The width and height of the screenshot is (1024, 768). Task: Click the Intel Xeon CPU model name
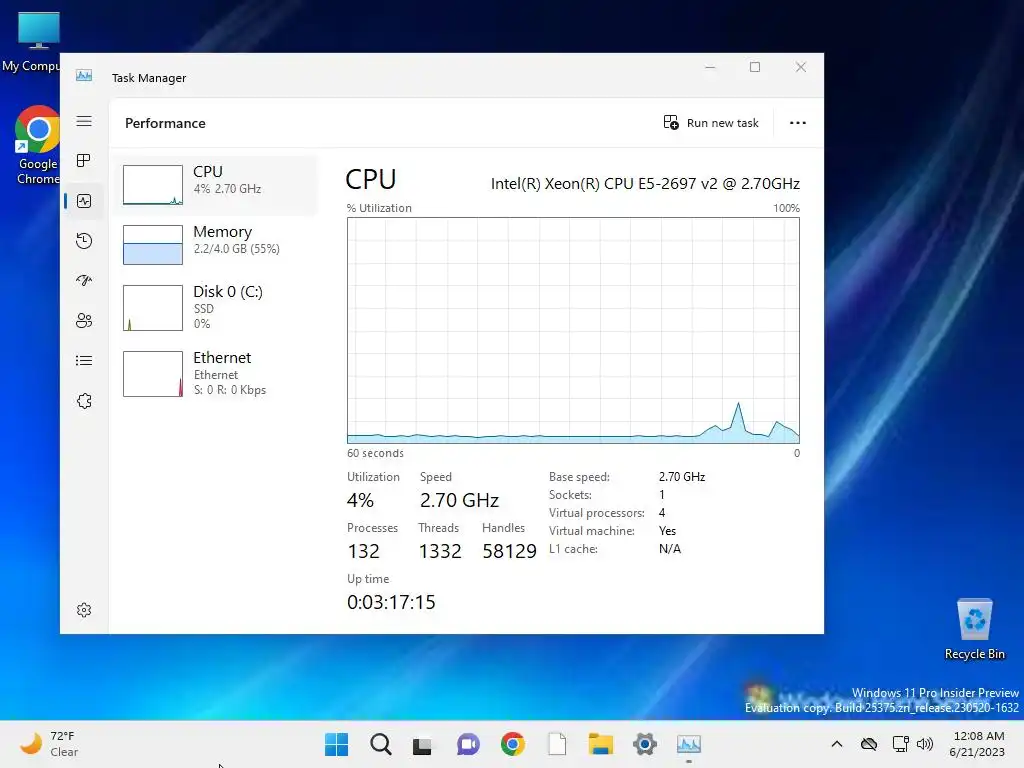[x=645, y=184]
